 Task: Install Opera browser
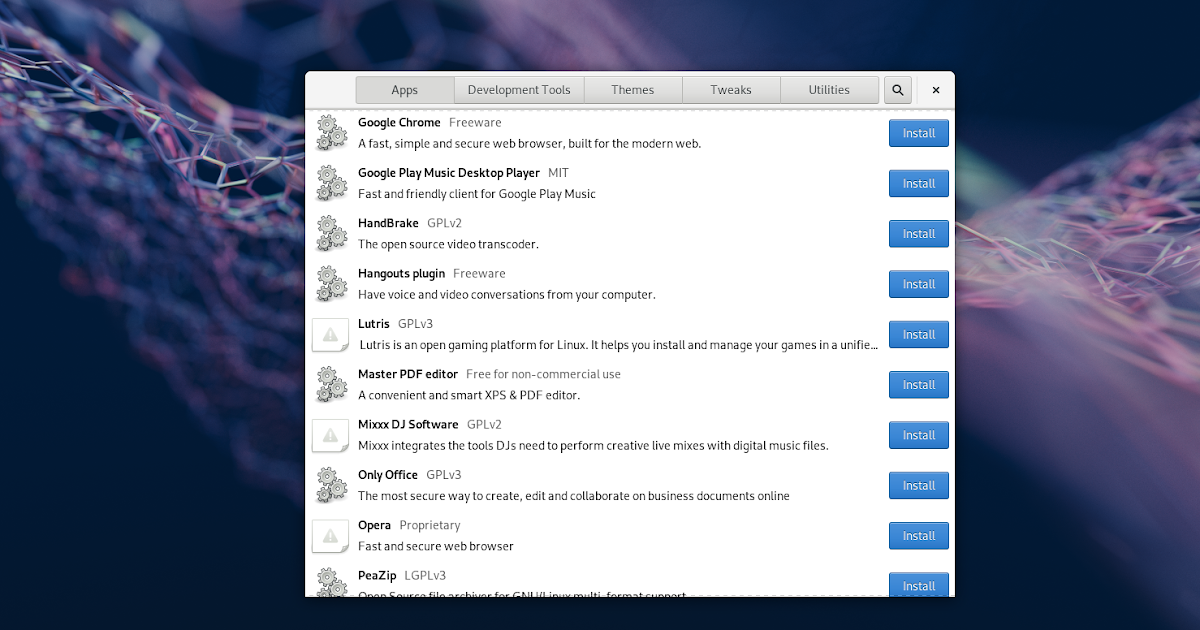tap(918, 535)
